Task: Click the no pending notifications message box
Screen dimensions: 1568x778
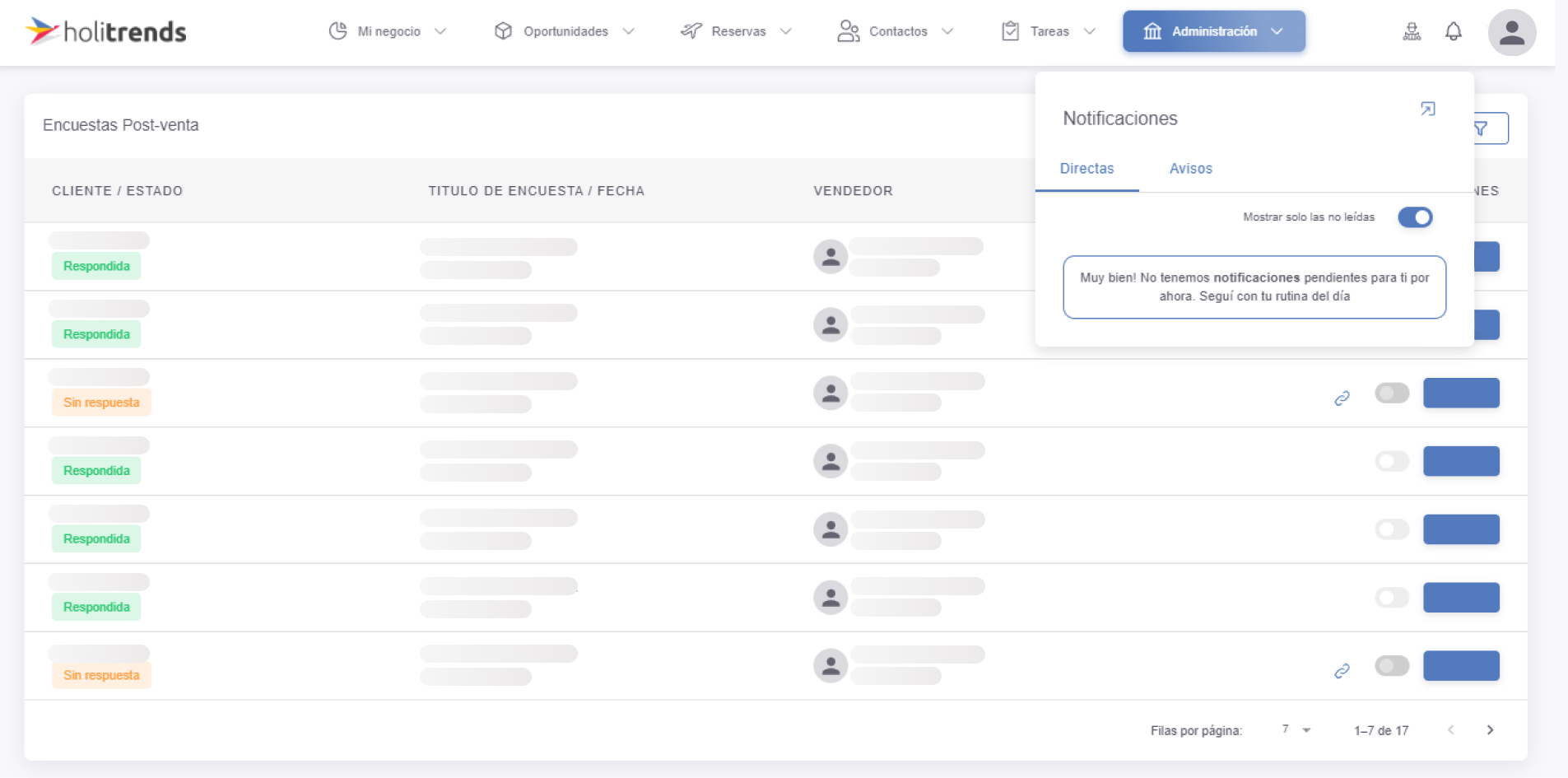Action: (1254, 287)
